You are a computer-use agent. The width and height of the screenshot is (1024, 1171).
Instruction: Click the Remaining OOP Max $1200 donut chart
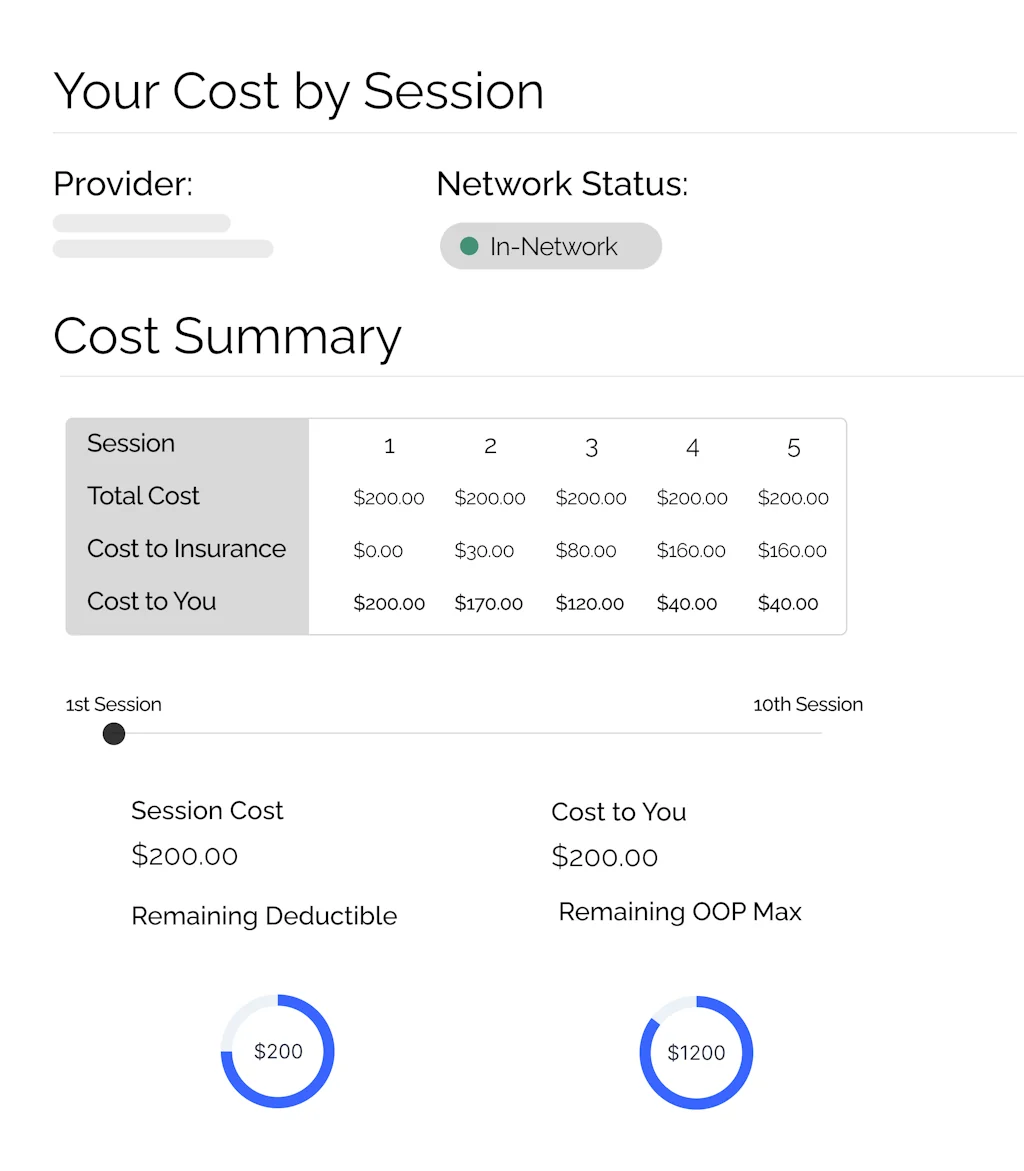[x=696, y=1053]
